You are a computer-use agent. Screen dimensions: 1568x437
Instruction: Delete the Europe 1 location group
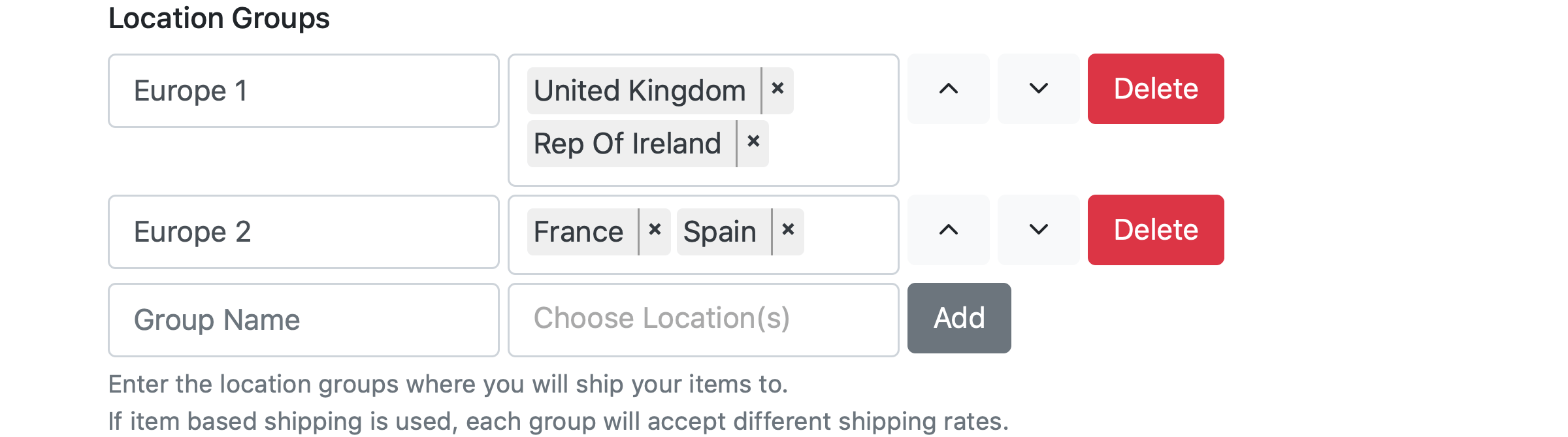pos(1155,89)
